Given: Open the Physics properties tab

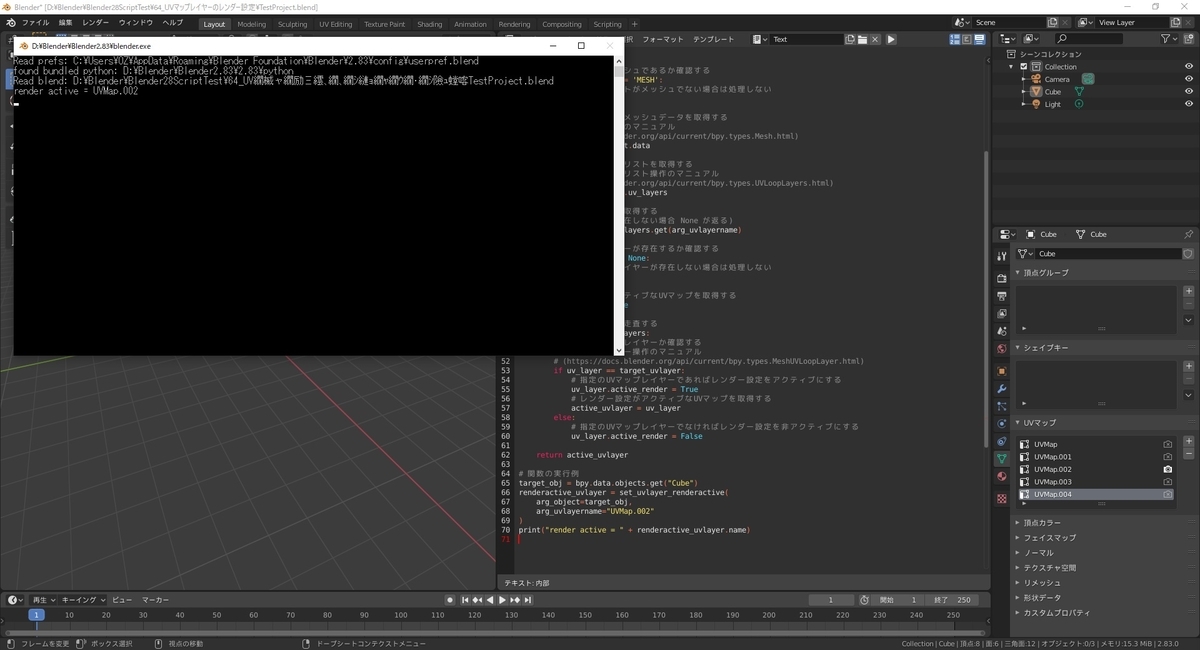Looking at the screenshot, I should coord(1002,423).
